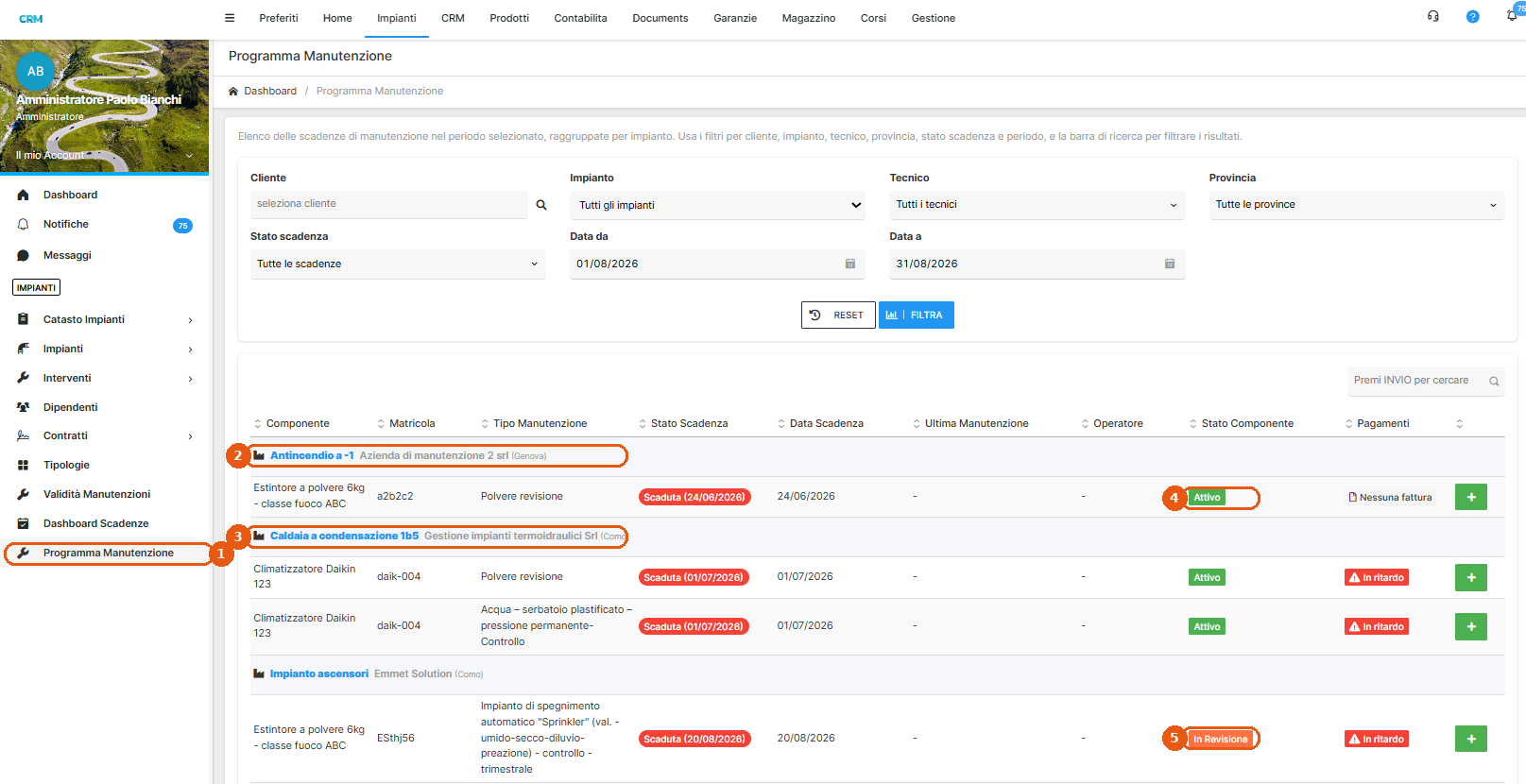The image size is (1526, 784).
Task: Open Antincendio a -1 plant link
Action: (x=312, y=455)
